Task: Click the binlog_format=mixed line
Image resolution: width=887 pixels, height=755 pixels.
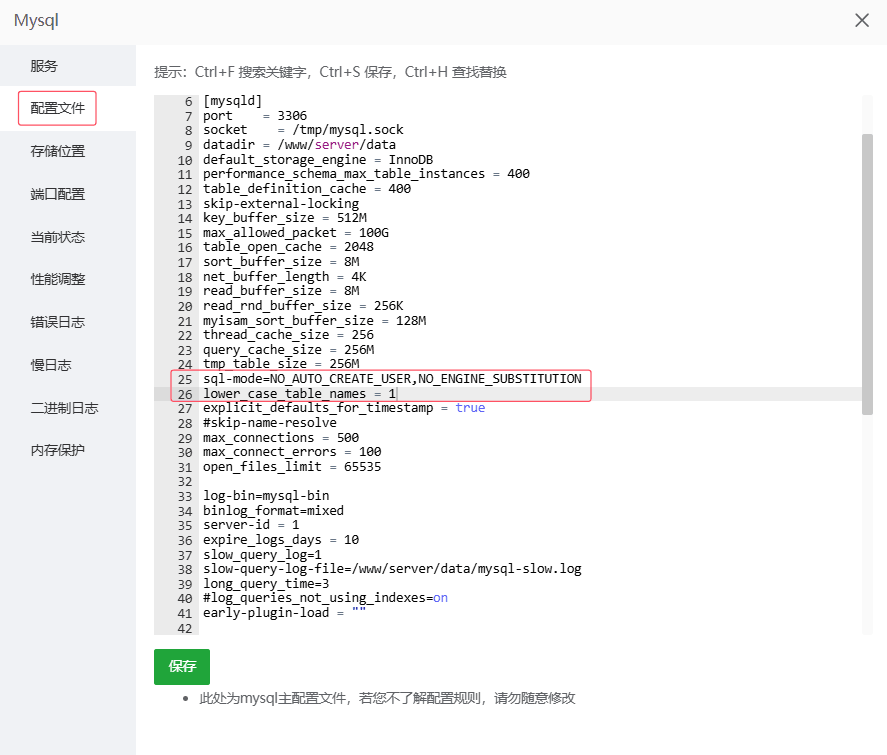Action: [273, 511]
